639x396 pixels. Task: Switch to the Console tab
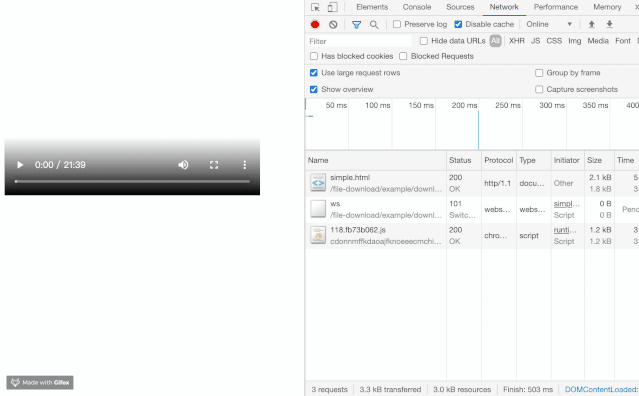417,7
